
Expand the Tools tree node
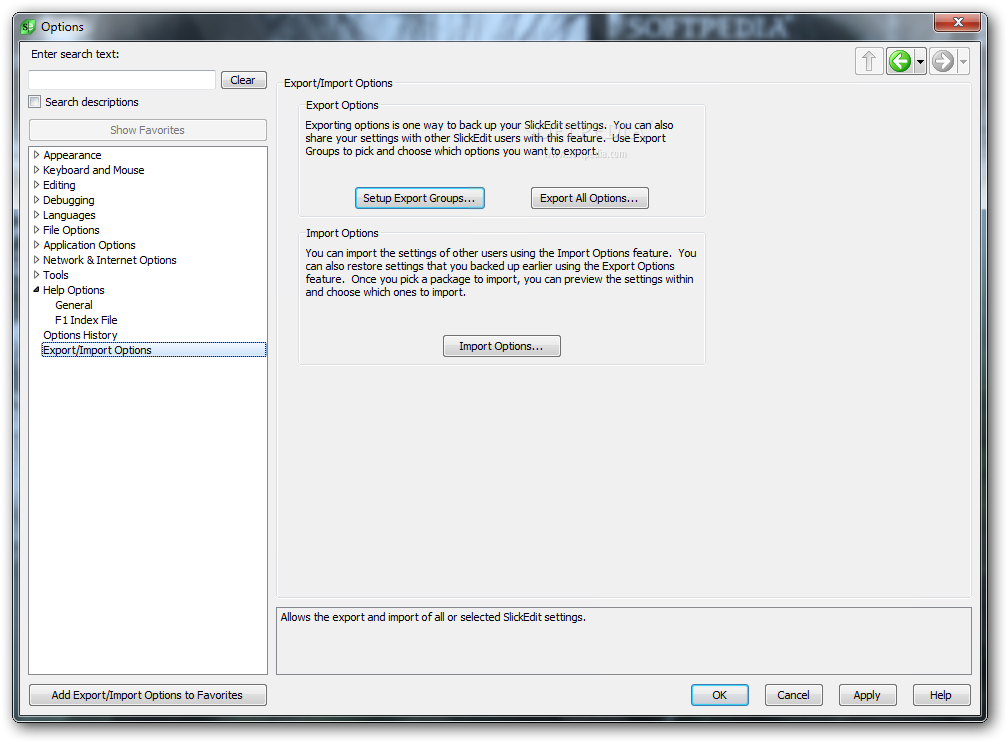click(37, 274)
